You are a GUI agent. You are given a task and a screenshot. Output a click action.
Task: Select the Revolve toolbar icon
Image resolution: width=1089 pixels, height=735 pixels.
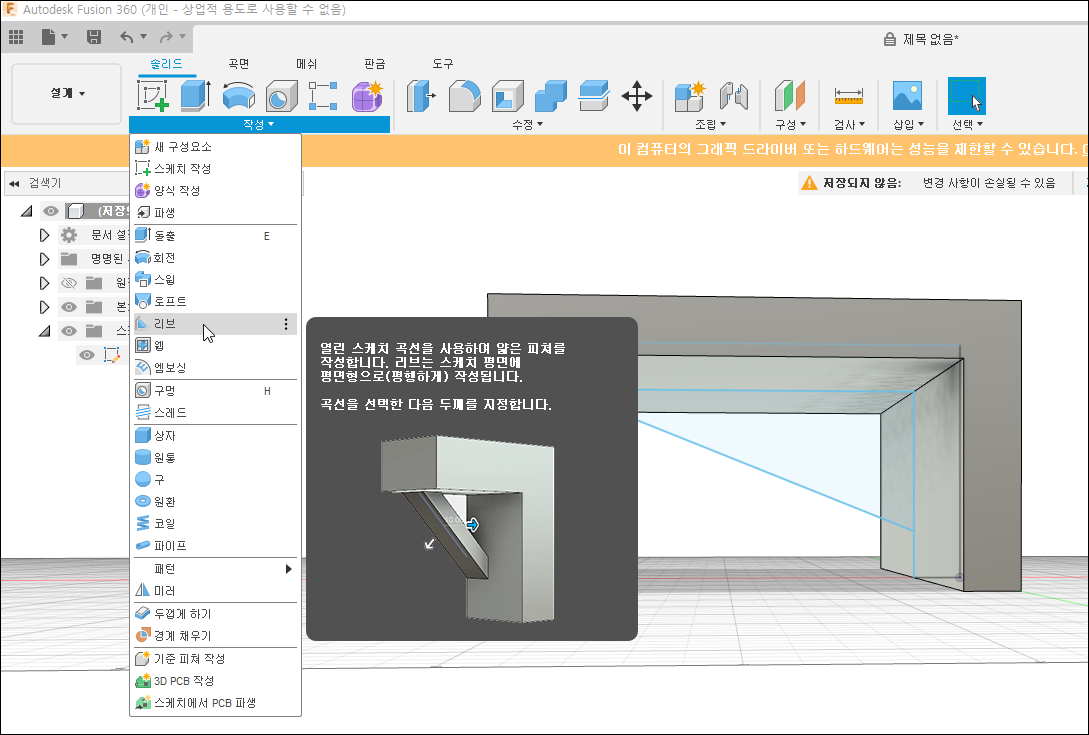(x=238, y=96)
